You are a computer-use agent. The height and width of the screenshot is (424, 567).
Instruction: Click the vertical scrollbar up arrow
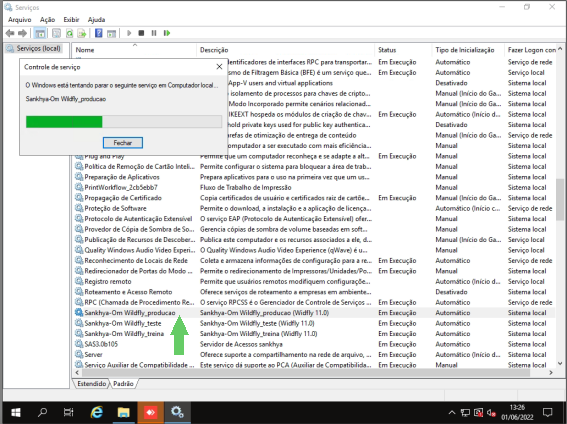(560, 48)
